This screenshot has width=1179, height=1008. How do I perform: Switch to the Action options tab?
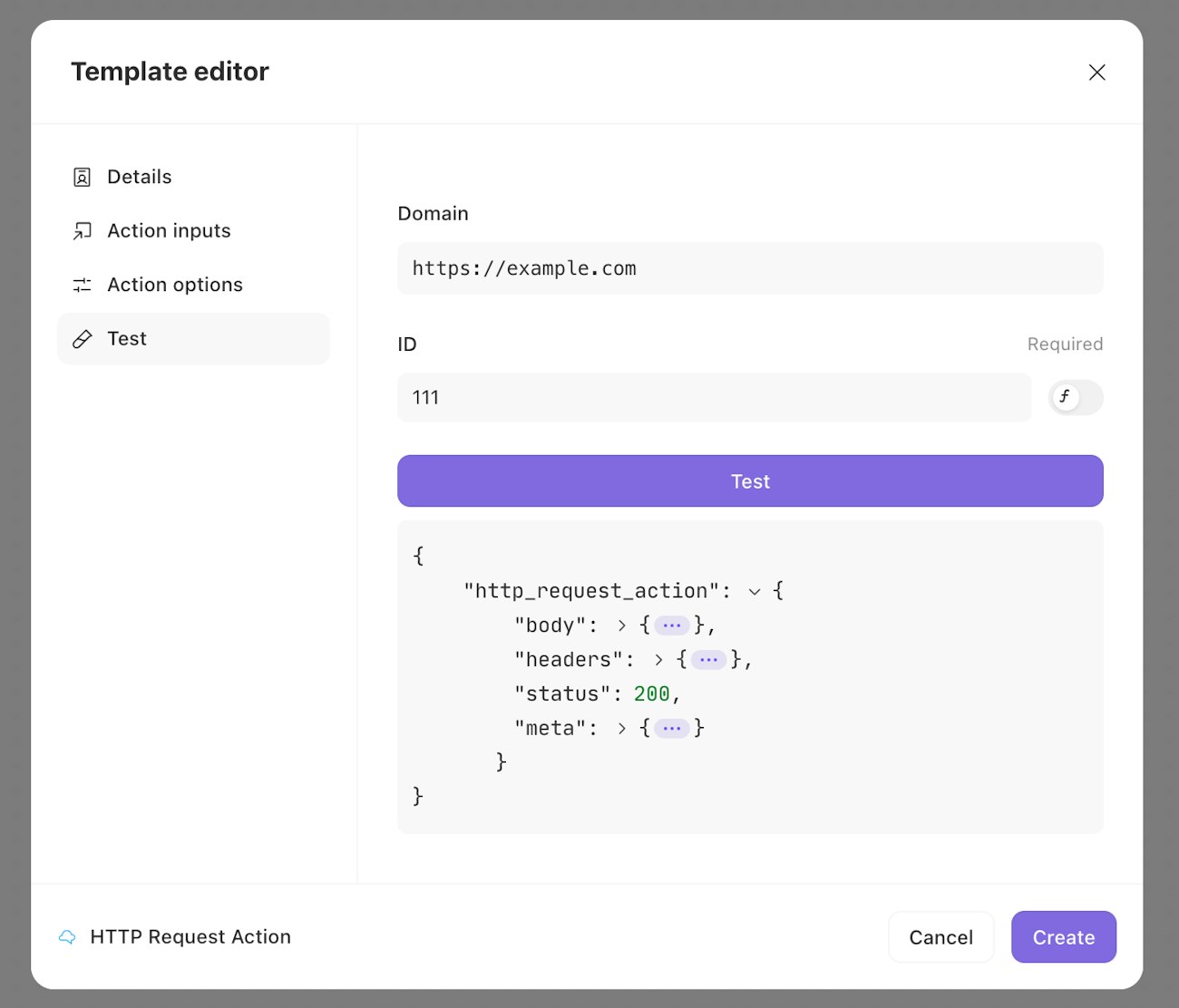(175, 286)
